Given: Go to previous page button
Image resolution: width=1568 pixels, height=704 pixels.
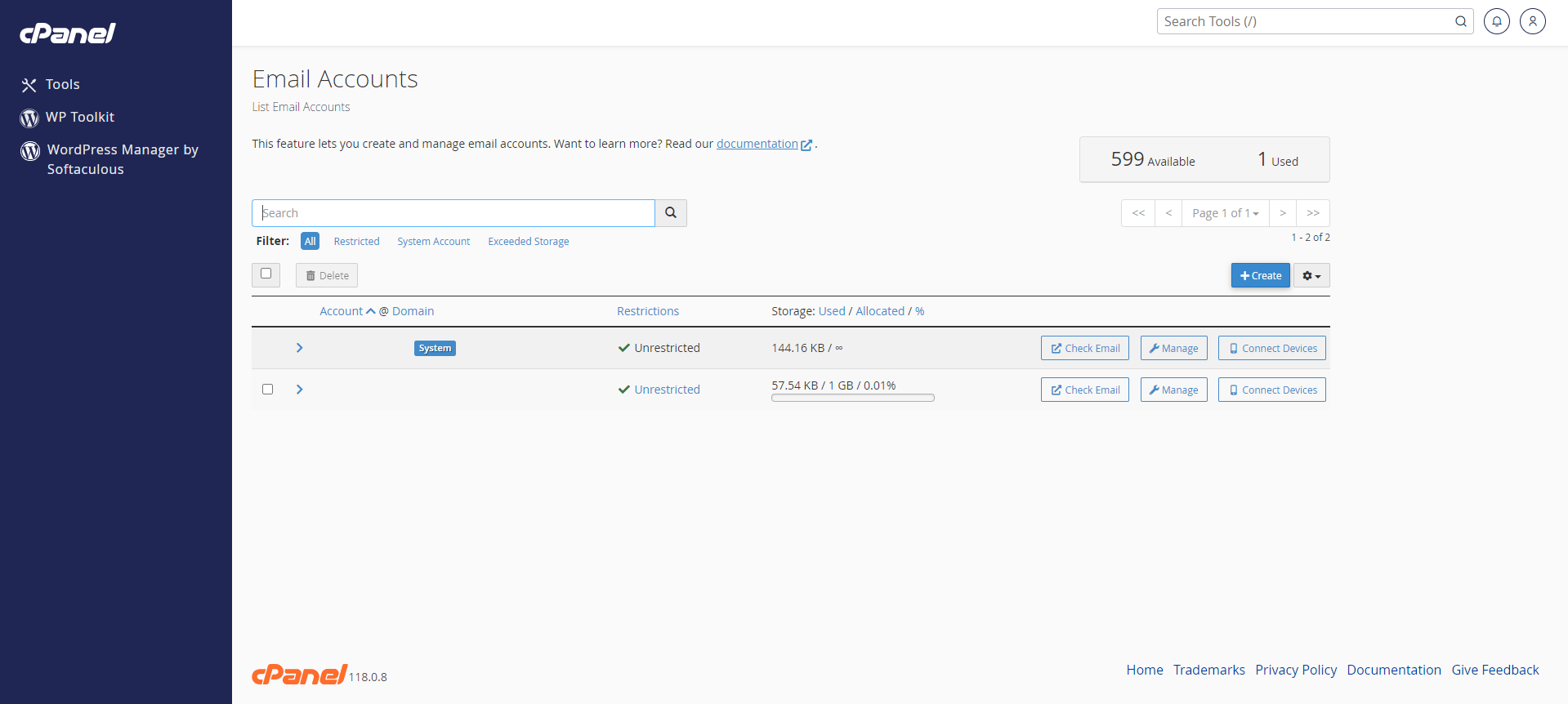Looking at the screenshot, I should click(x=1168, y=213).
